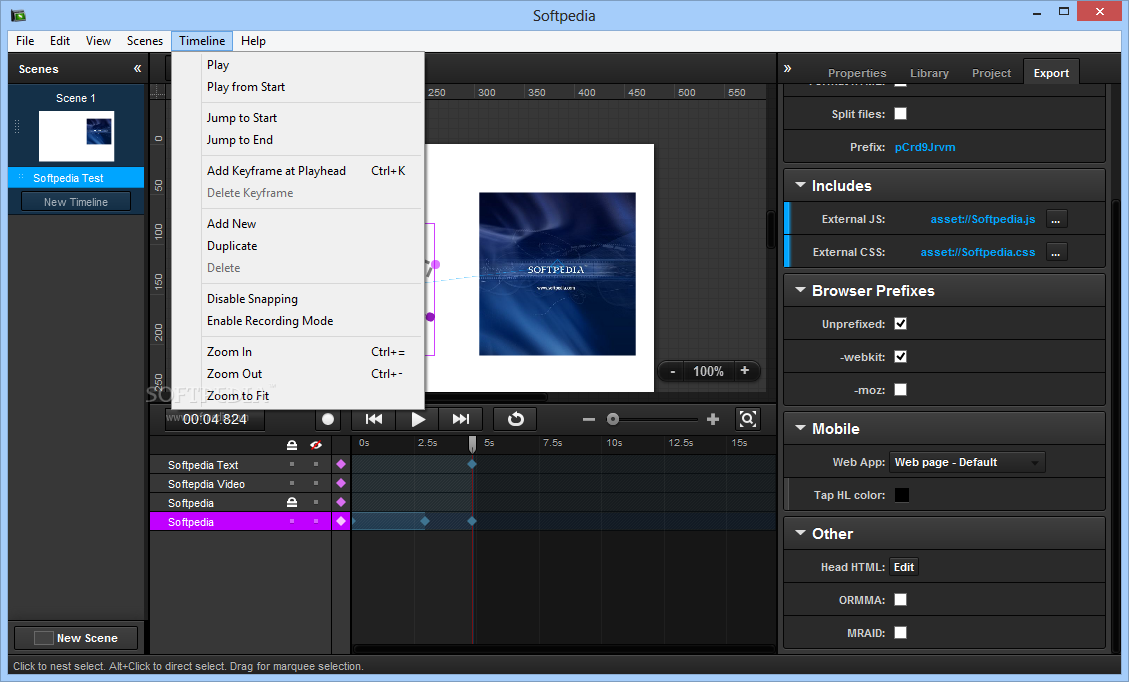Select Softpedia Text keyframe at 5s

coord(472,465)
